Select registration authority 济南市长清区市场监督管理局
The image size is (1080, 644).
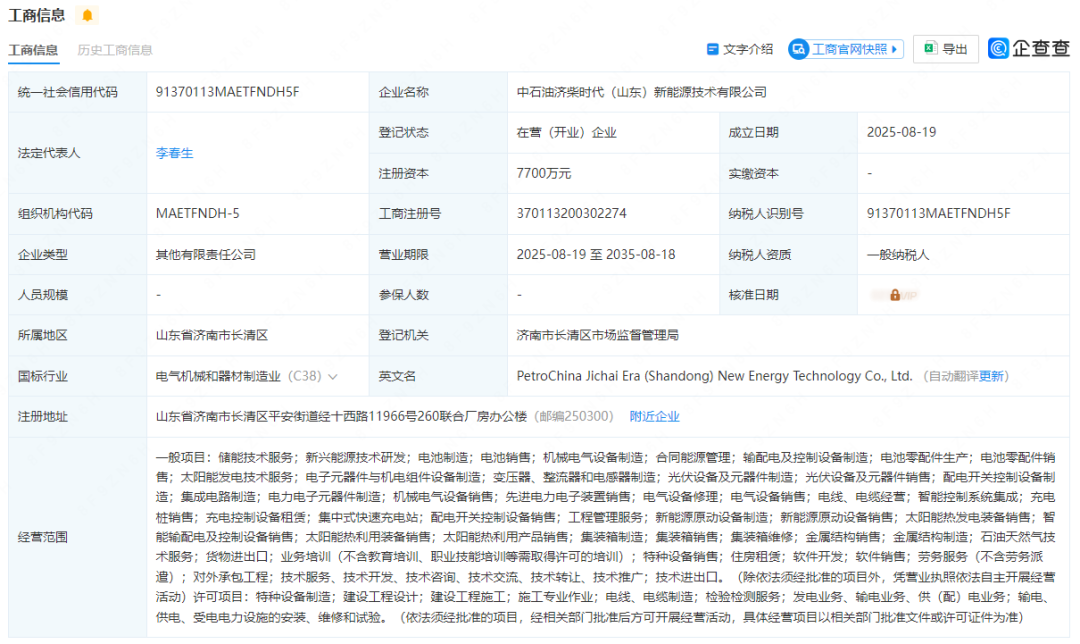click(x=597, y=335)
